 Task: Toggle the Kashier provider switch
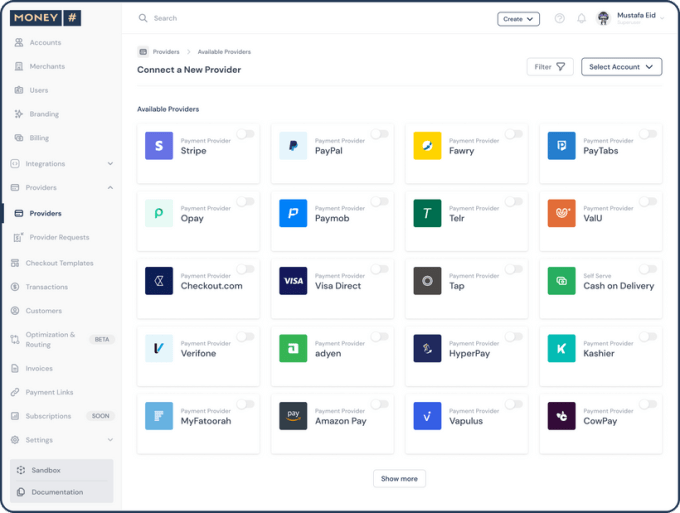click(x=648, y=337)
